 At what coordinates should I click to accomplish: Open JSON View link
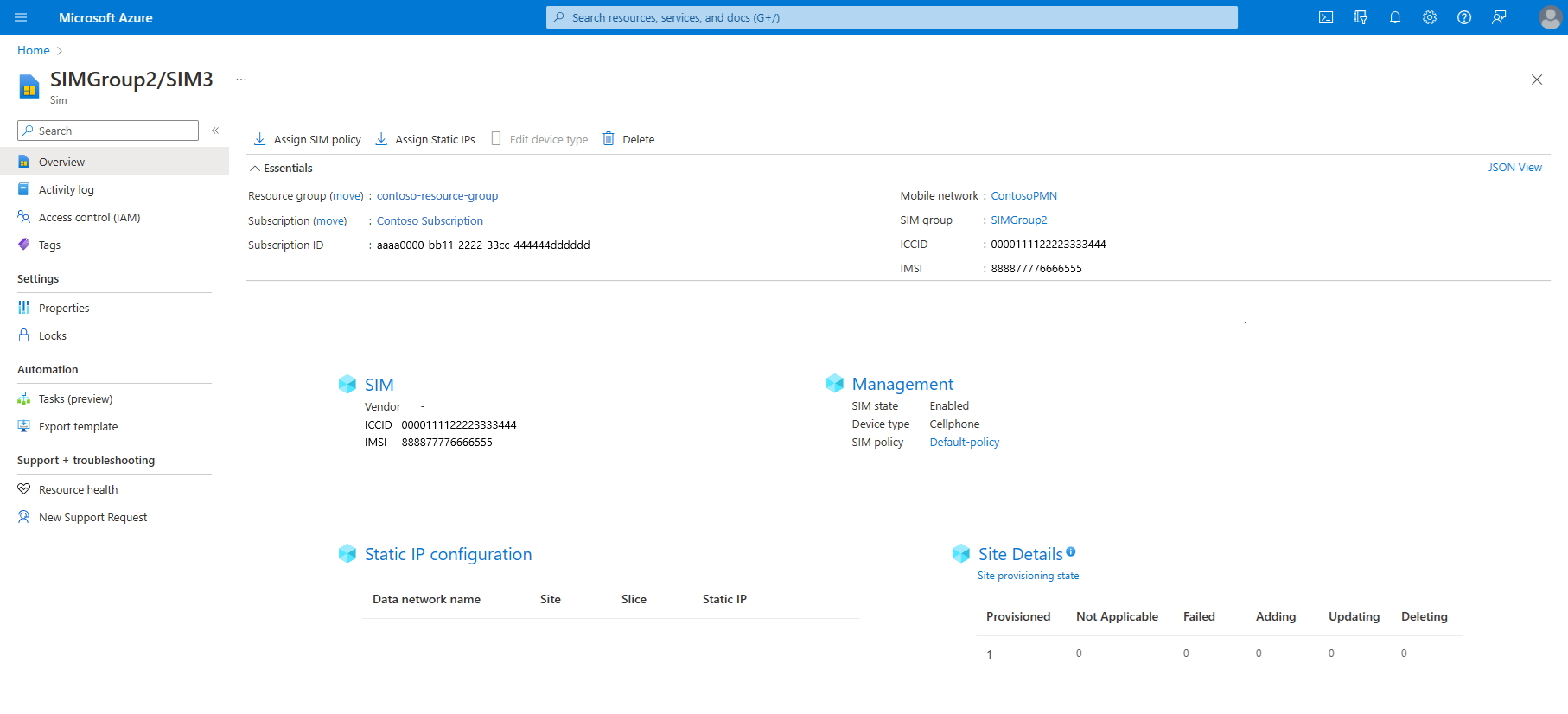point(1514,168)
